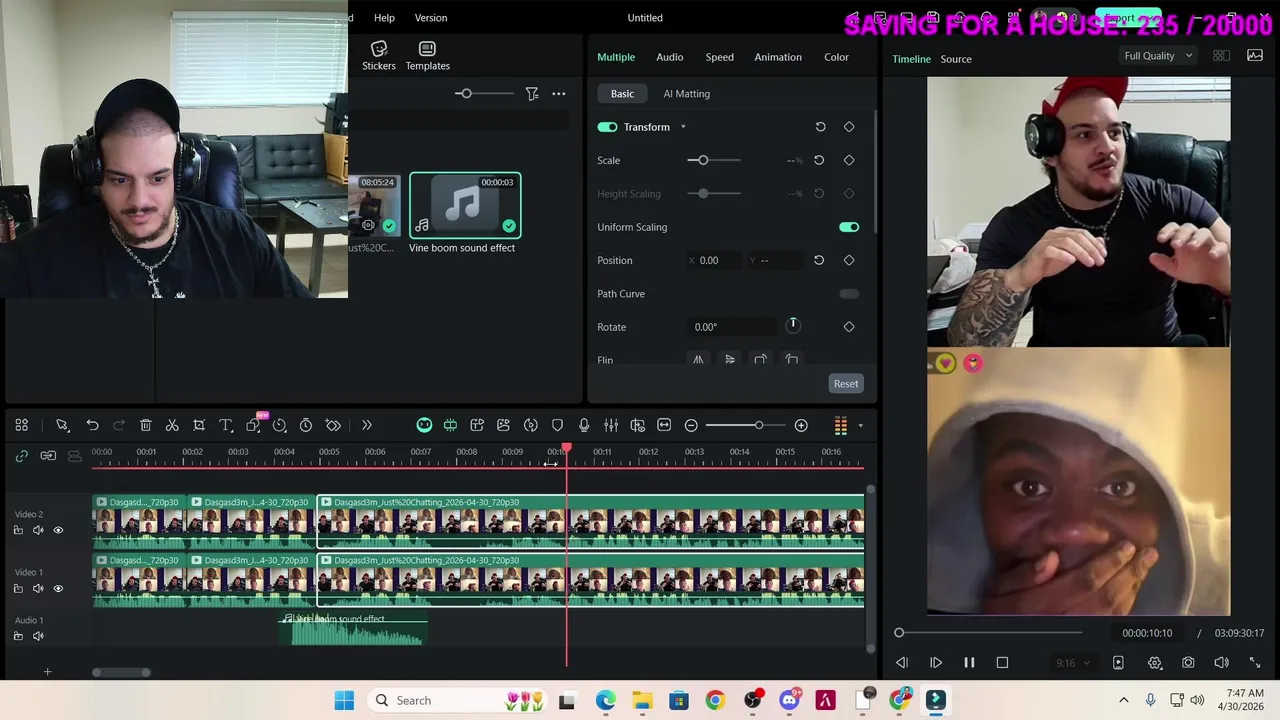Start voiceover recording with microphone icon
The width and height of the screenshot is (1280, 720).
click(584, 426)
